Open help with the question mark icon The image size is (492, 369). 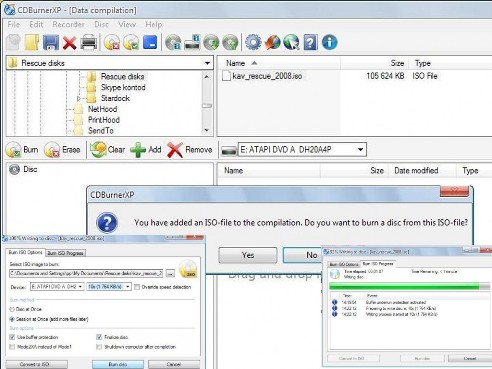click(x=310, y=43)
